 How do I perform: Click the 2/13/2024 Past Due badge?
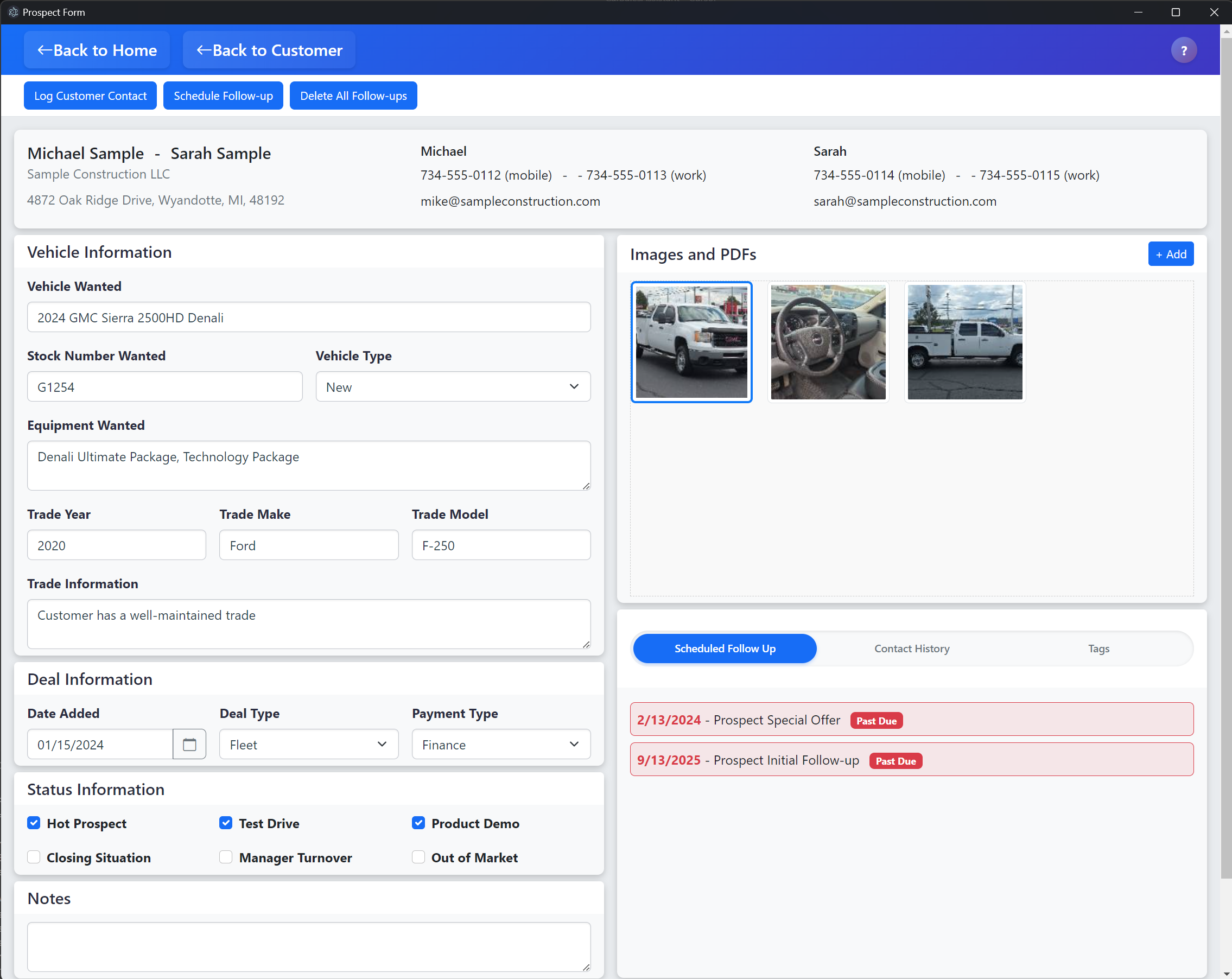[x=875, y=721]
